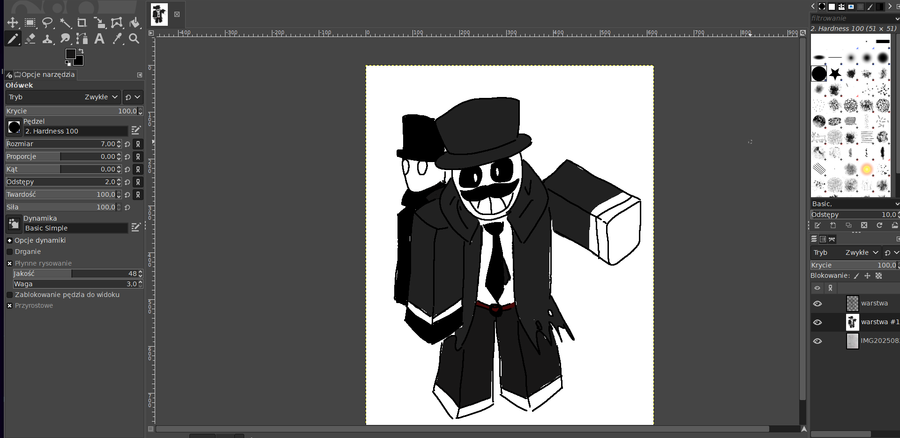Select the Smudge tool
Image resolution: width=900 pixels, height=438 pixels.
tap(65, 39)
